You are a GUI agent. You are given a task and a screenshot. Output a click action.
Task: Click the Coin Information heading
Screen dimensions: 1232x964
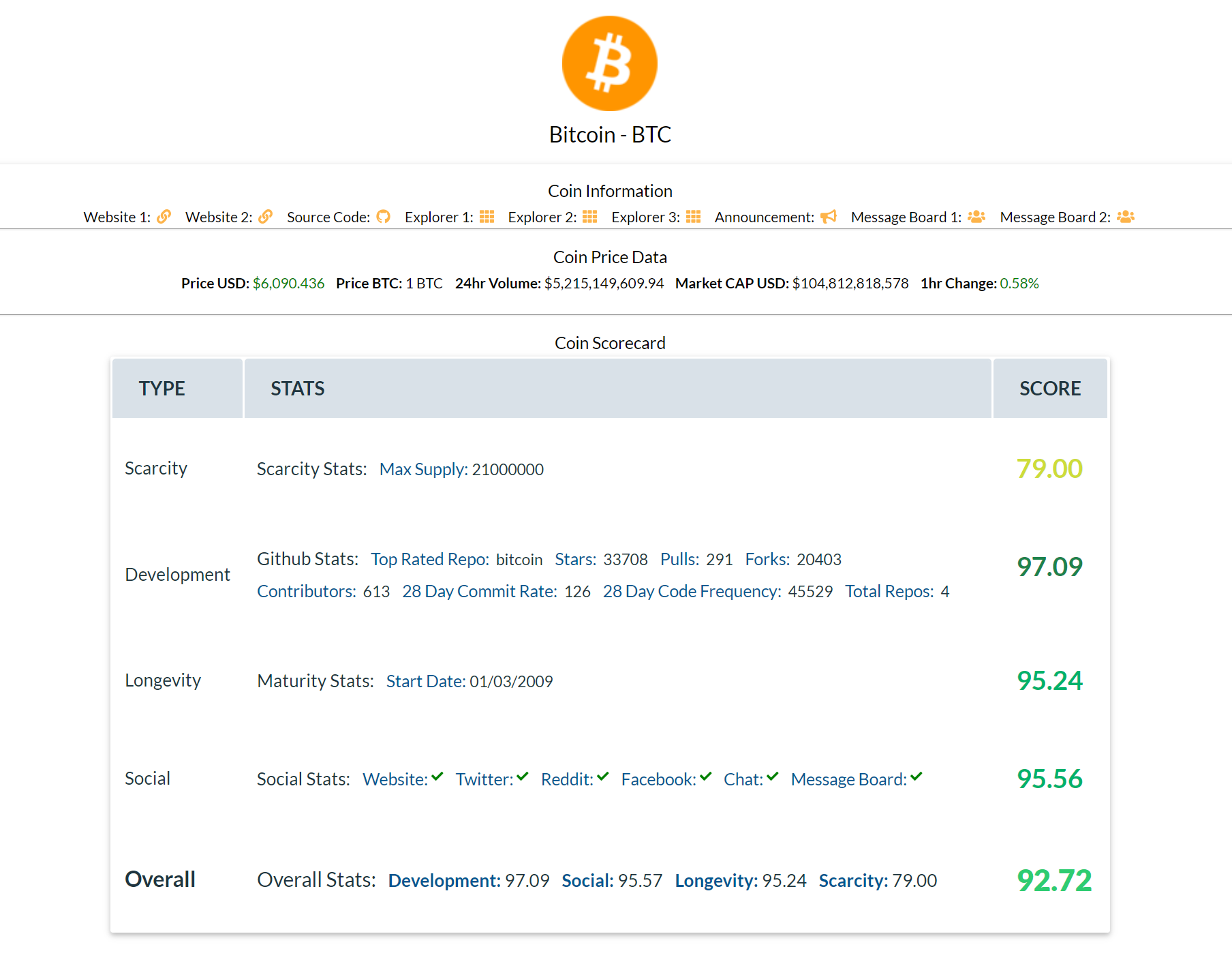(x=611, y=191)
